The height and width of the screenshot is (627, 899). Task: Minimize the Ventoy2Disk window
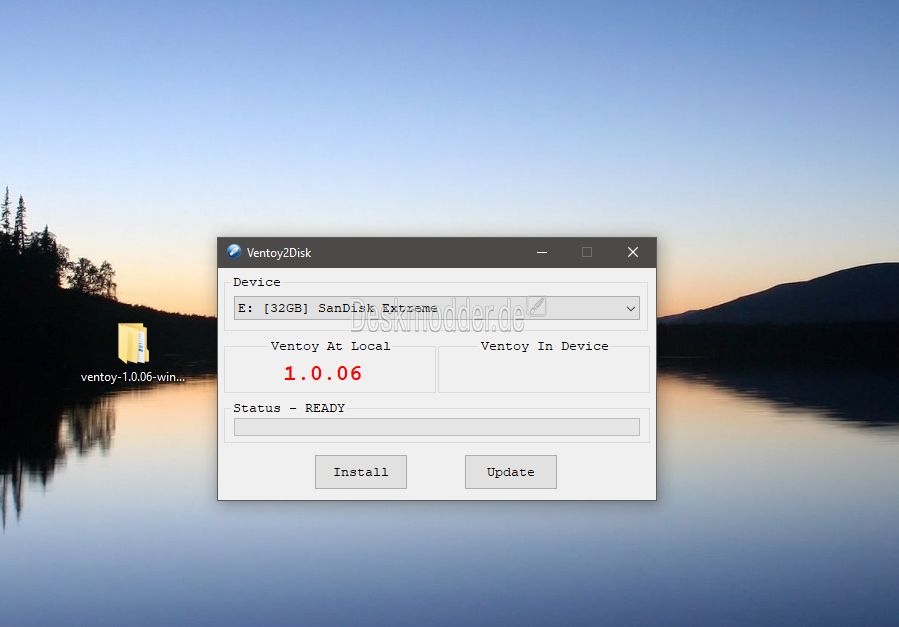point(542,252)
